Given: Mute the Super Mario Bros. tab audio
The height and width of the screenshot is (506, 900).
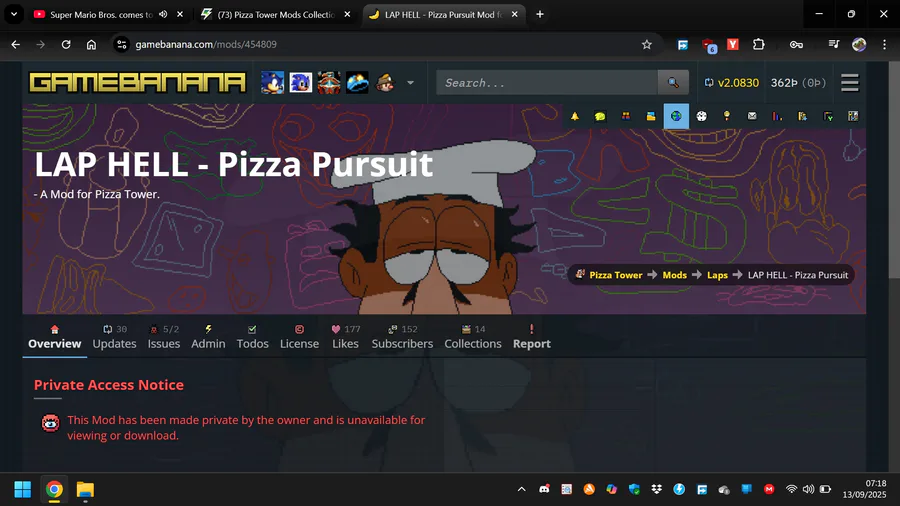Looking at the screenshot, I should (x=163, y=14).
